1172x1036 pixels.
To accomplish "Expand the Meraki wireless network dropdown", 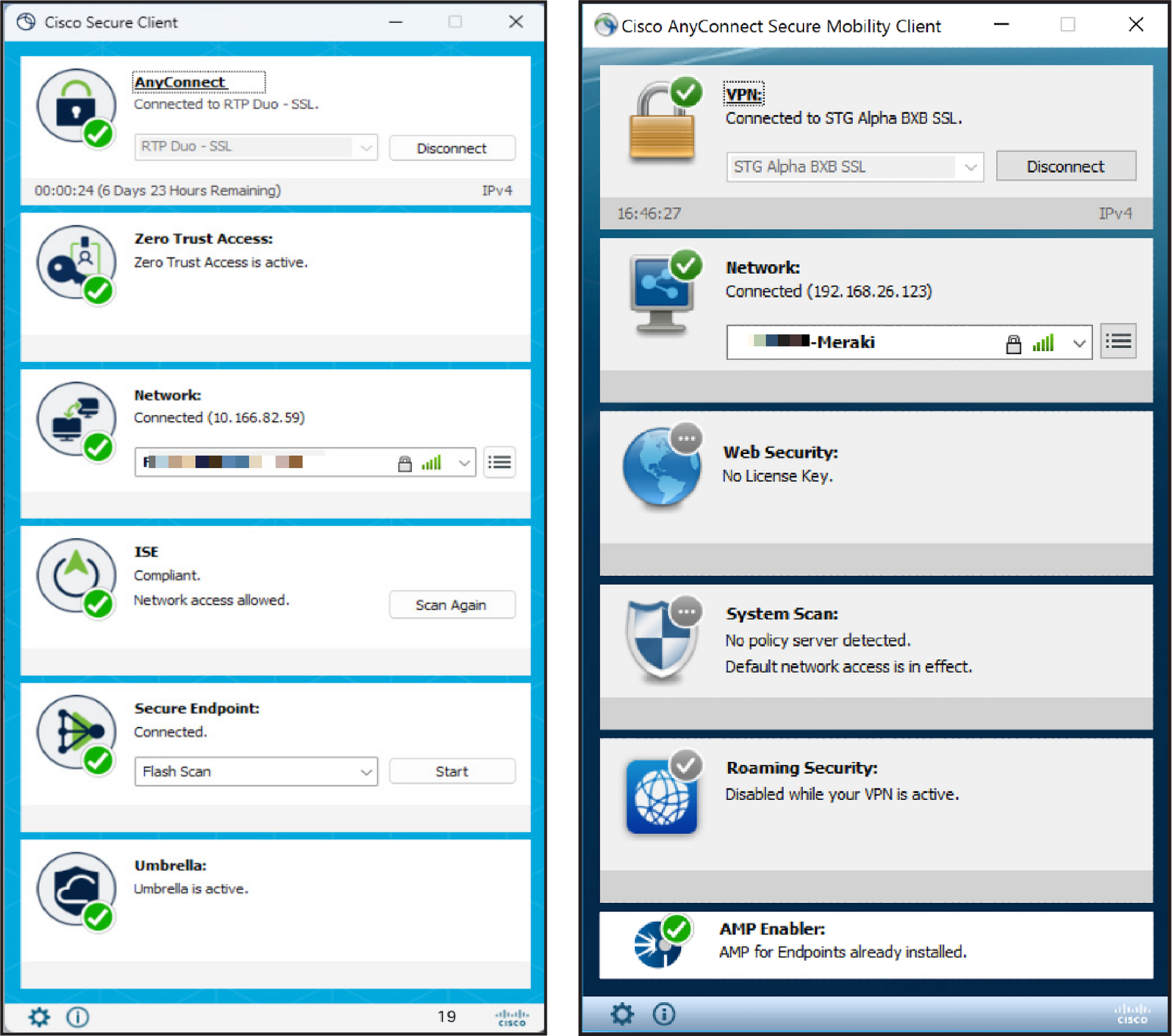I will [1079, 343].
